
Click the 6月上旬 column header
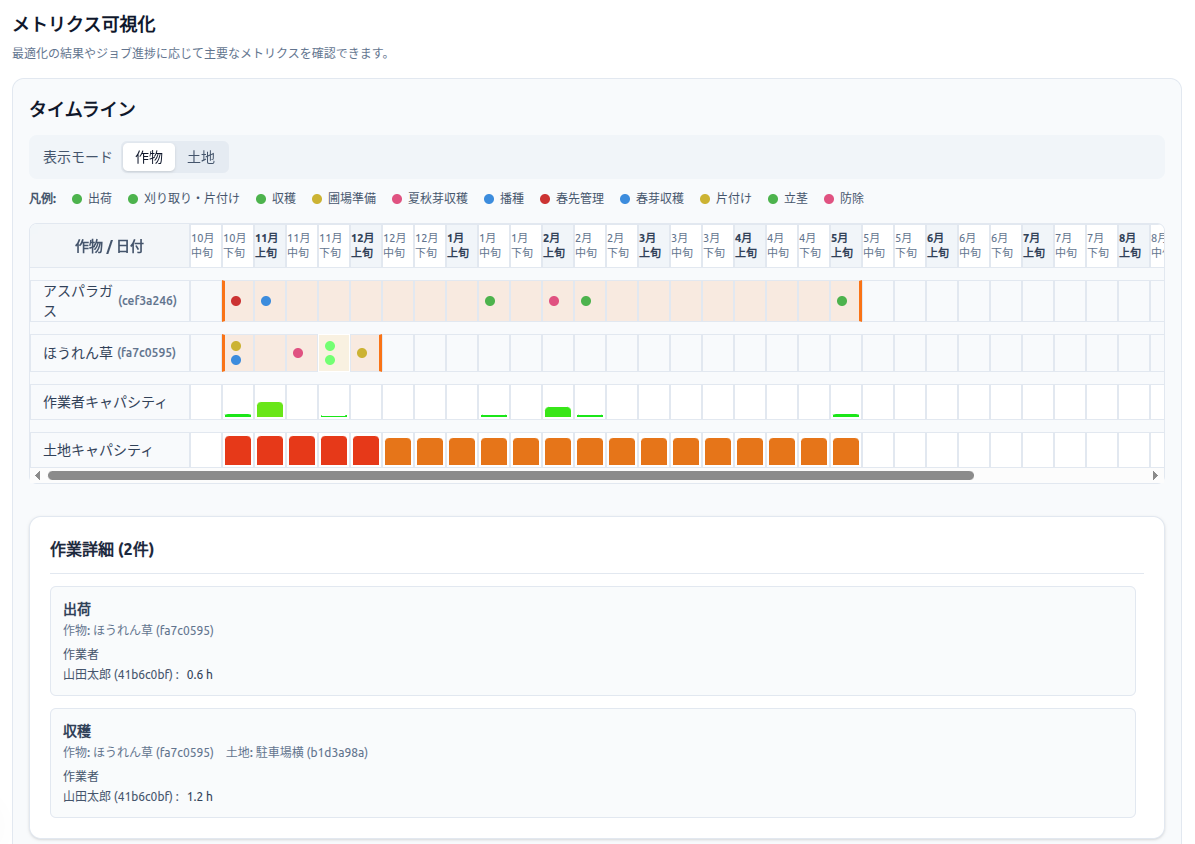[x=938, y=246]
